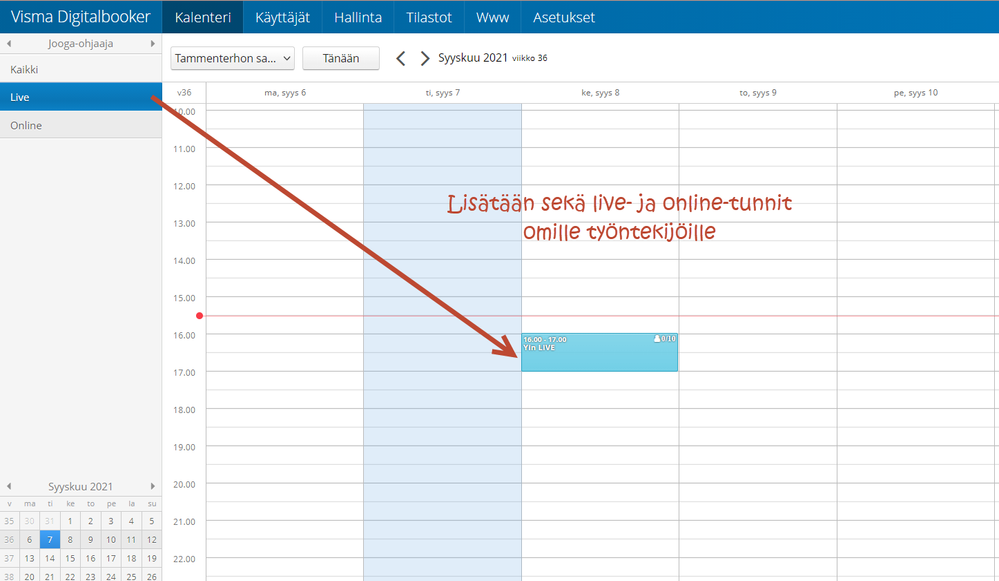999x581 pixels.
Task: Select Live employee in sidebar
Action: (81, 97)
